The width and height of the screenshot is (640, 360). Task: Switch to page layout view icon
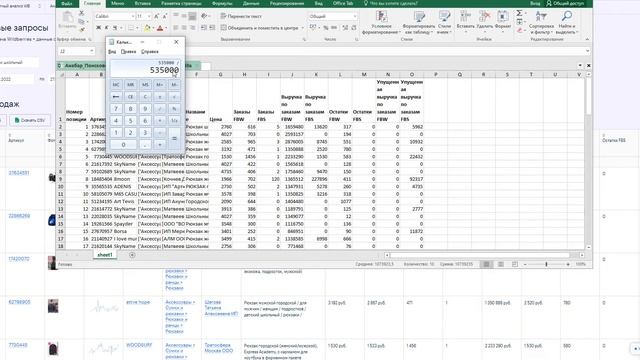(500, 264)
